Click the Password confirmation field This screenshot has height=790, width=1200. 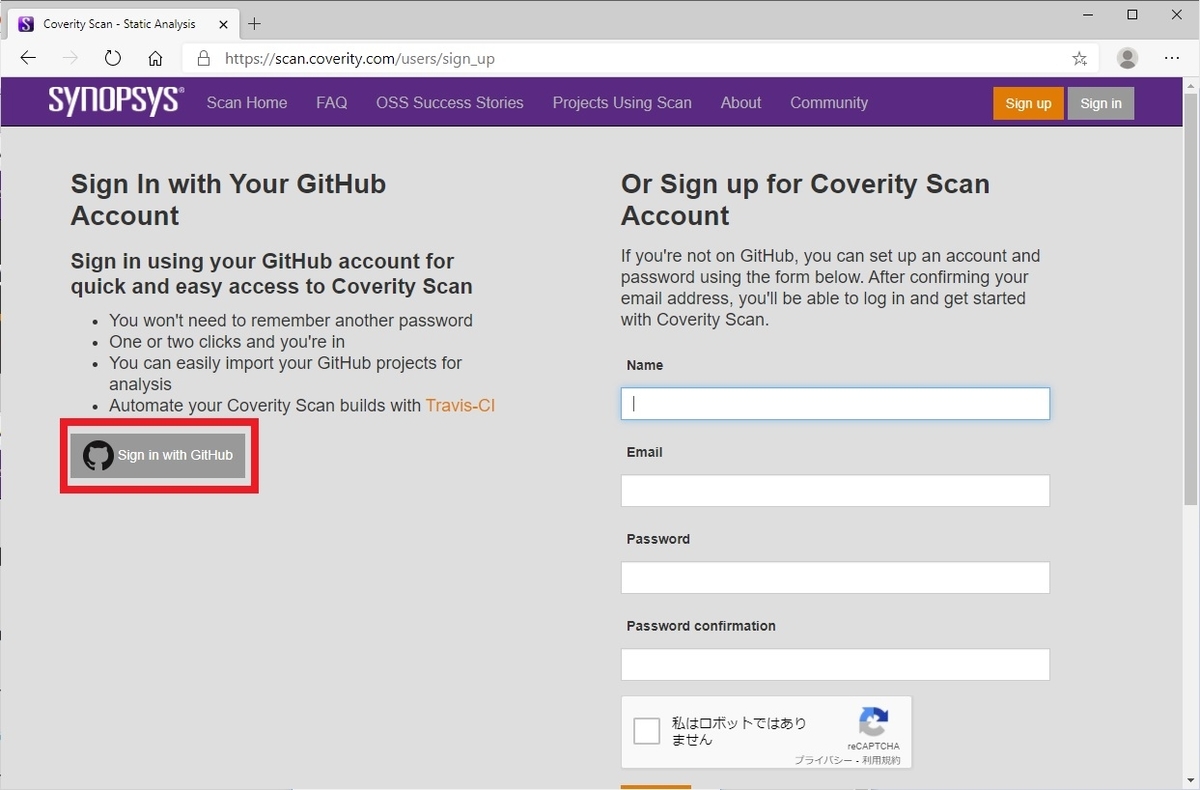[835, 665]
